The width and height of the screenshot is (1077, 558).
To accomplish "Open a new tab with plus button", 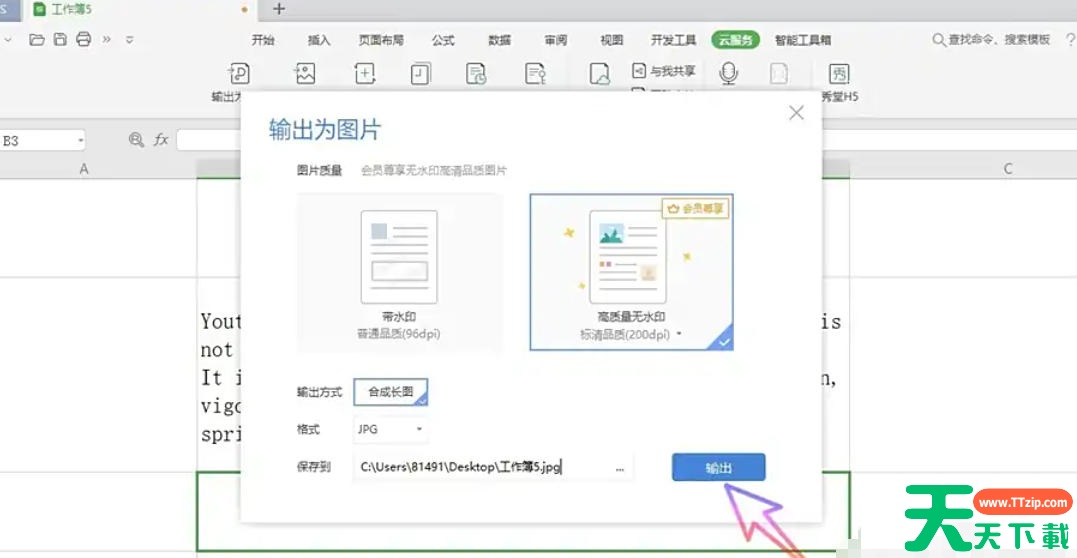I will pos(278,9).
